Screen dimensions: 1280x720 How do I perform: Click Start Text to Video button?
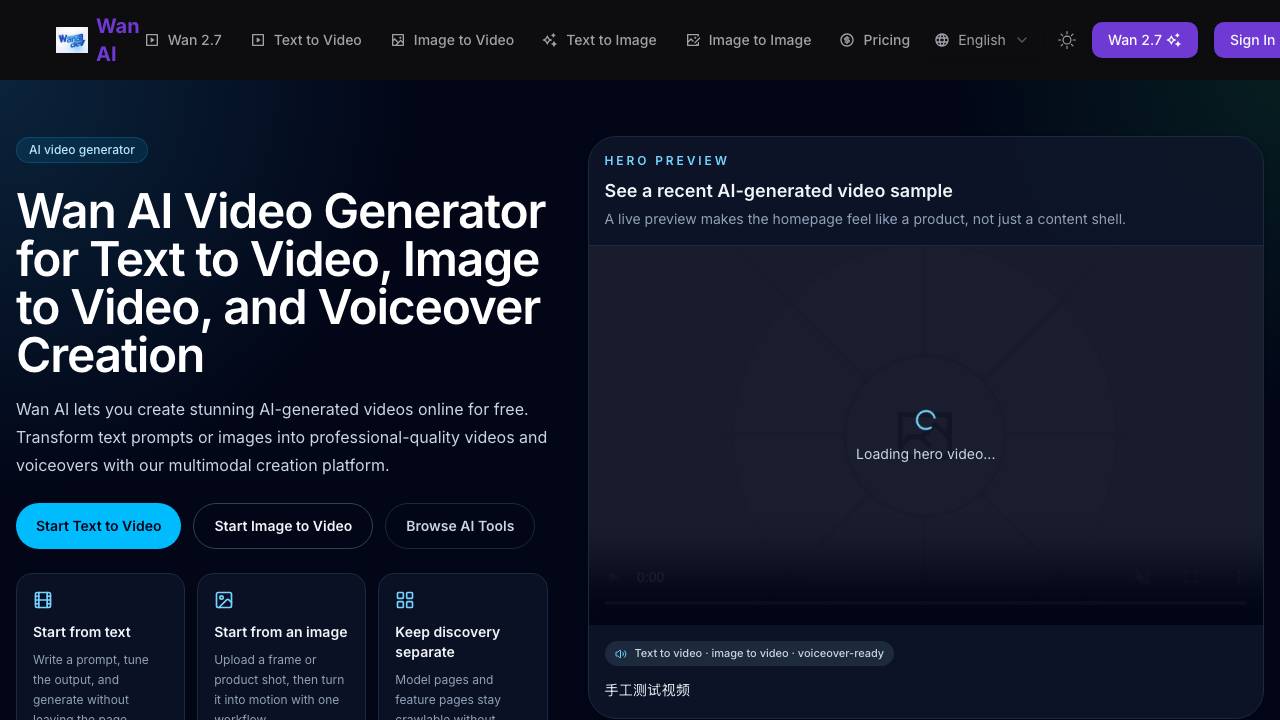(x=98, y=526)
